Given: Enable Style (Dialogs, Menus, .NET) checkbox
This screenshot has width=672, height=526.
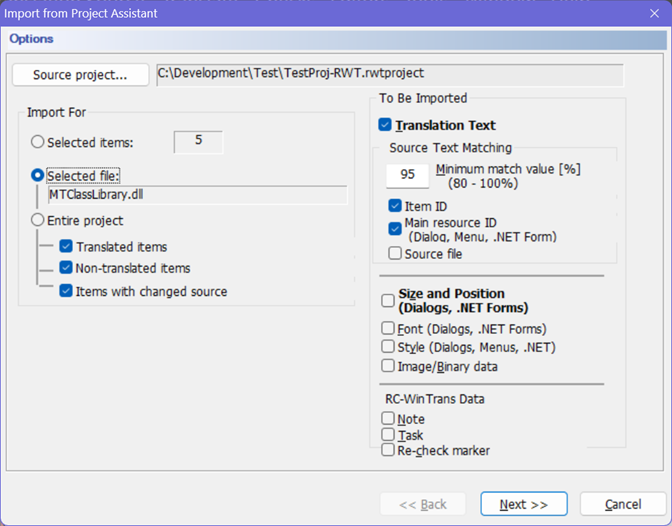Looking at the screenshot, I should (x=388, y=346).
